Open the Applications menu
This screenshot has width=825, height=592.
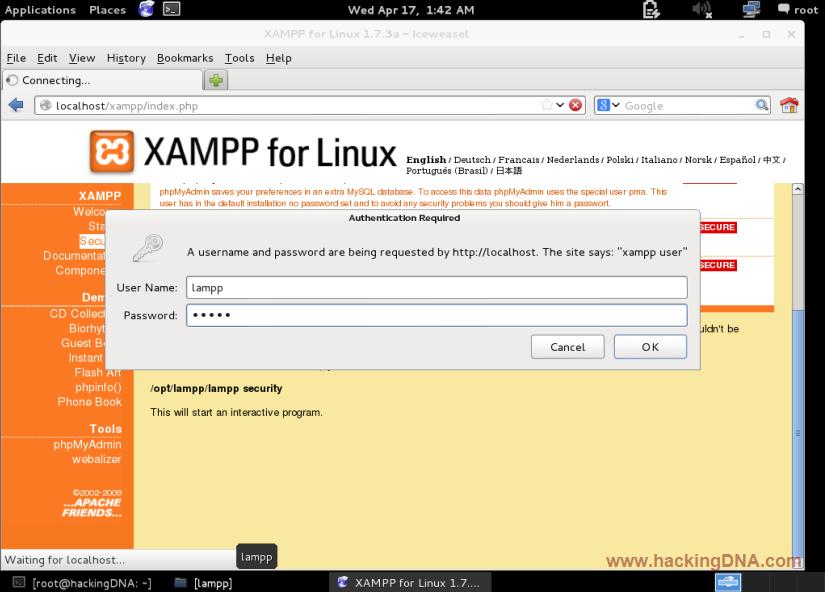40,10
